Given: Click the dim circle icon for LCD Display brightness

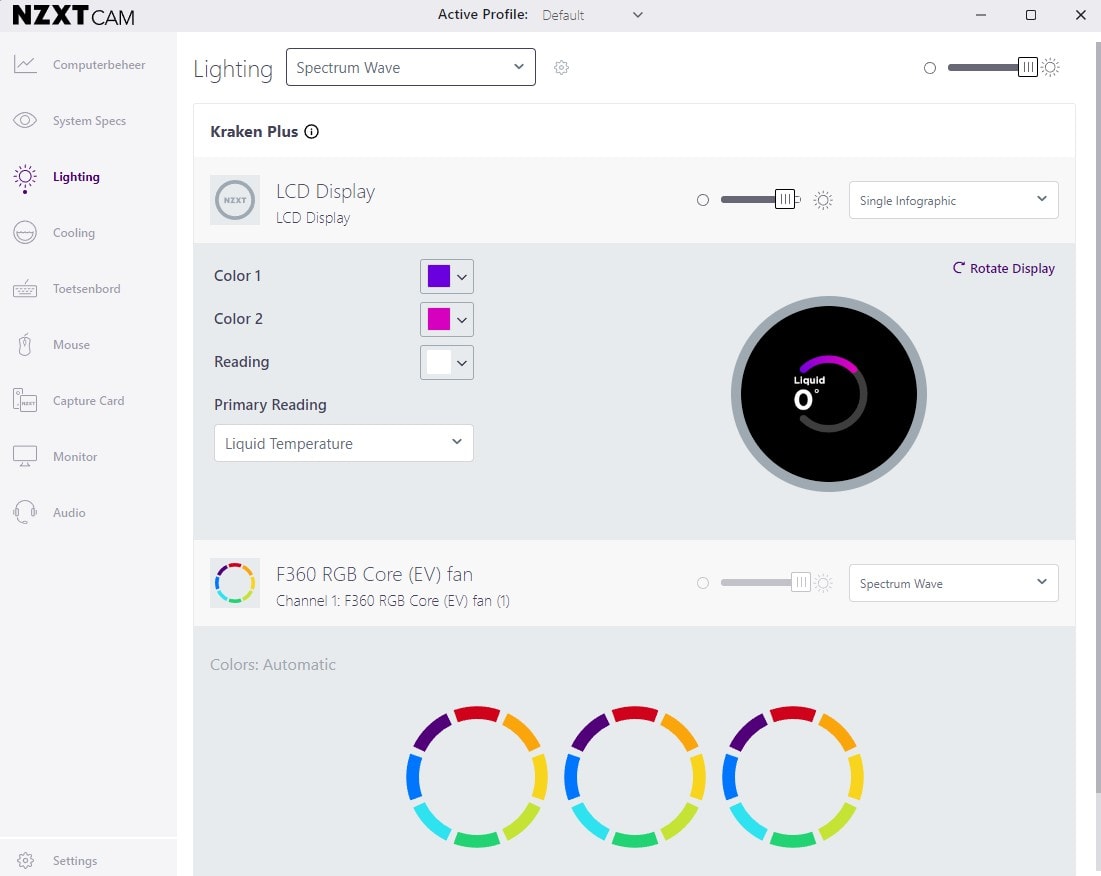Looking at the screenshot, I should click(703, 200).
